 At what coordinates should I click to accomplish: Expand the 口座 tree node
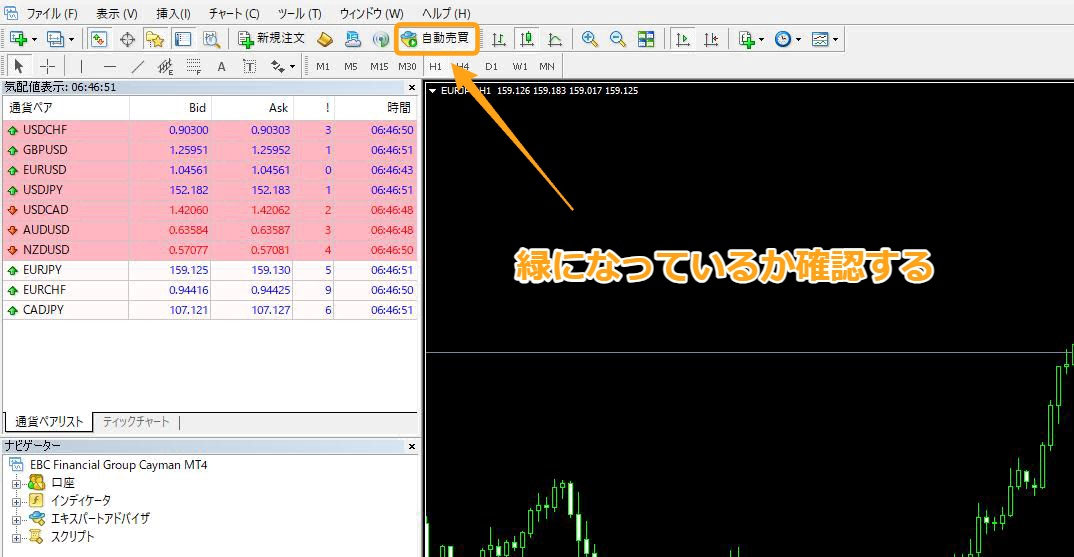click(x=16, y=484)
